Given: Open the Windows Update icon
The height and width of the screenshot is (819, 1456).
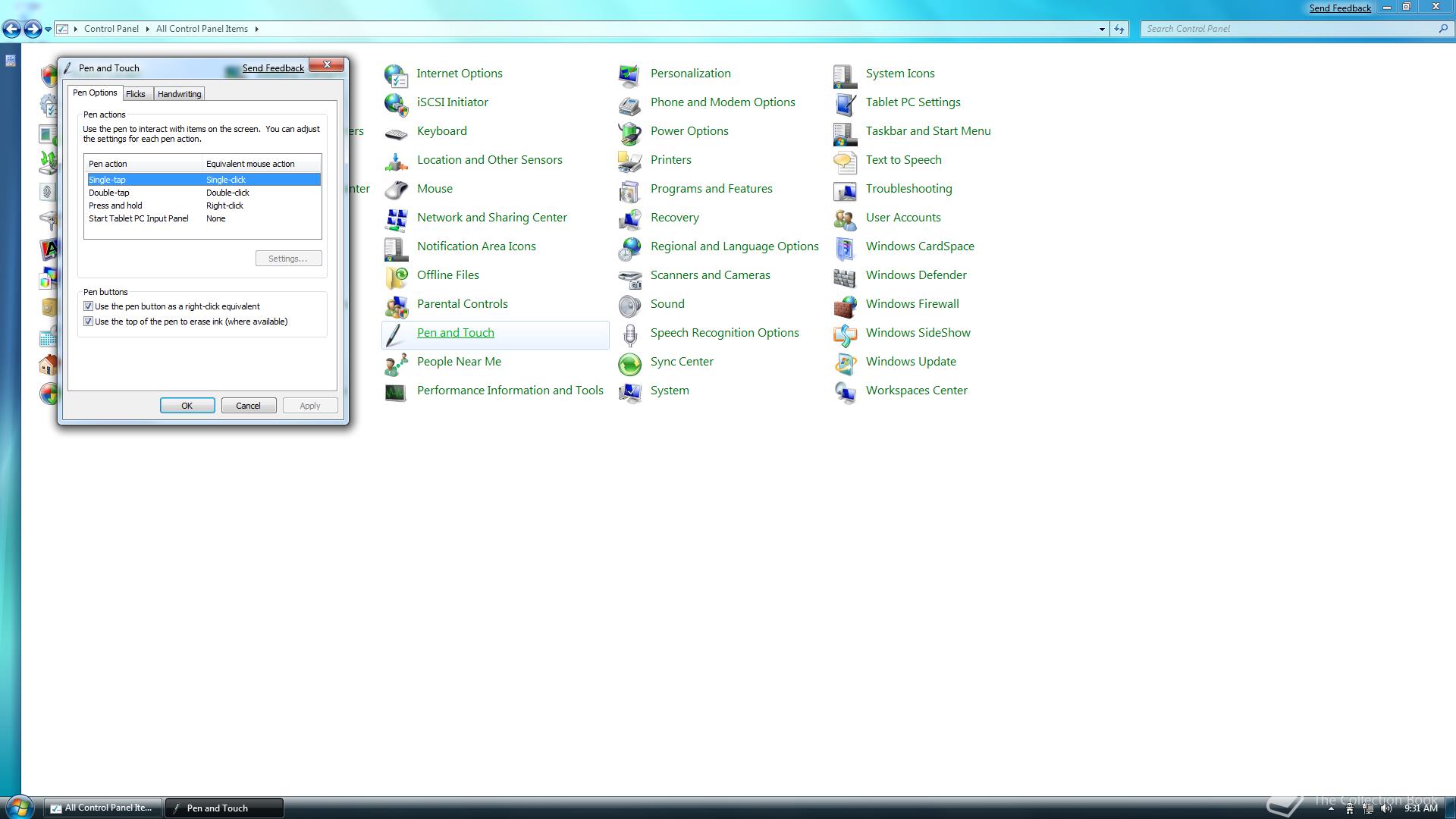Looking at the screenshot, I should (845, 362).
